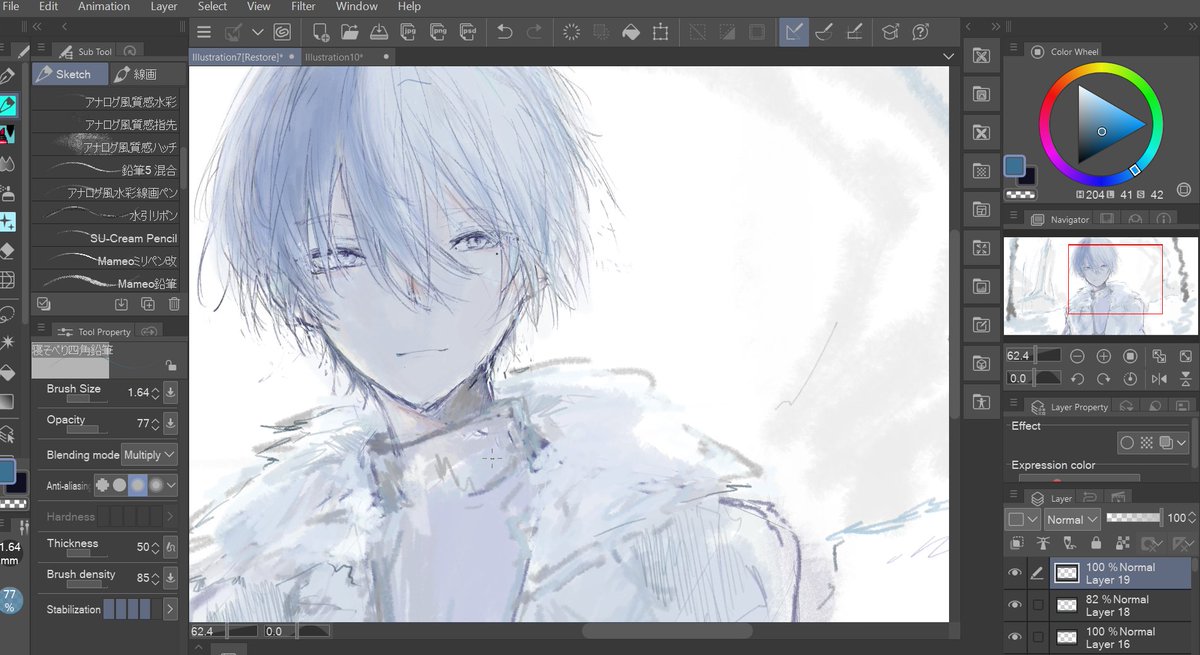
Task: Open the Brush Size dynamics button
Action: (170, 392)
